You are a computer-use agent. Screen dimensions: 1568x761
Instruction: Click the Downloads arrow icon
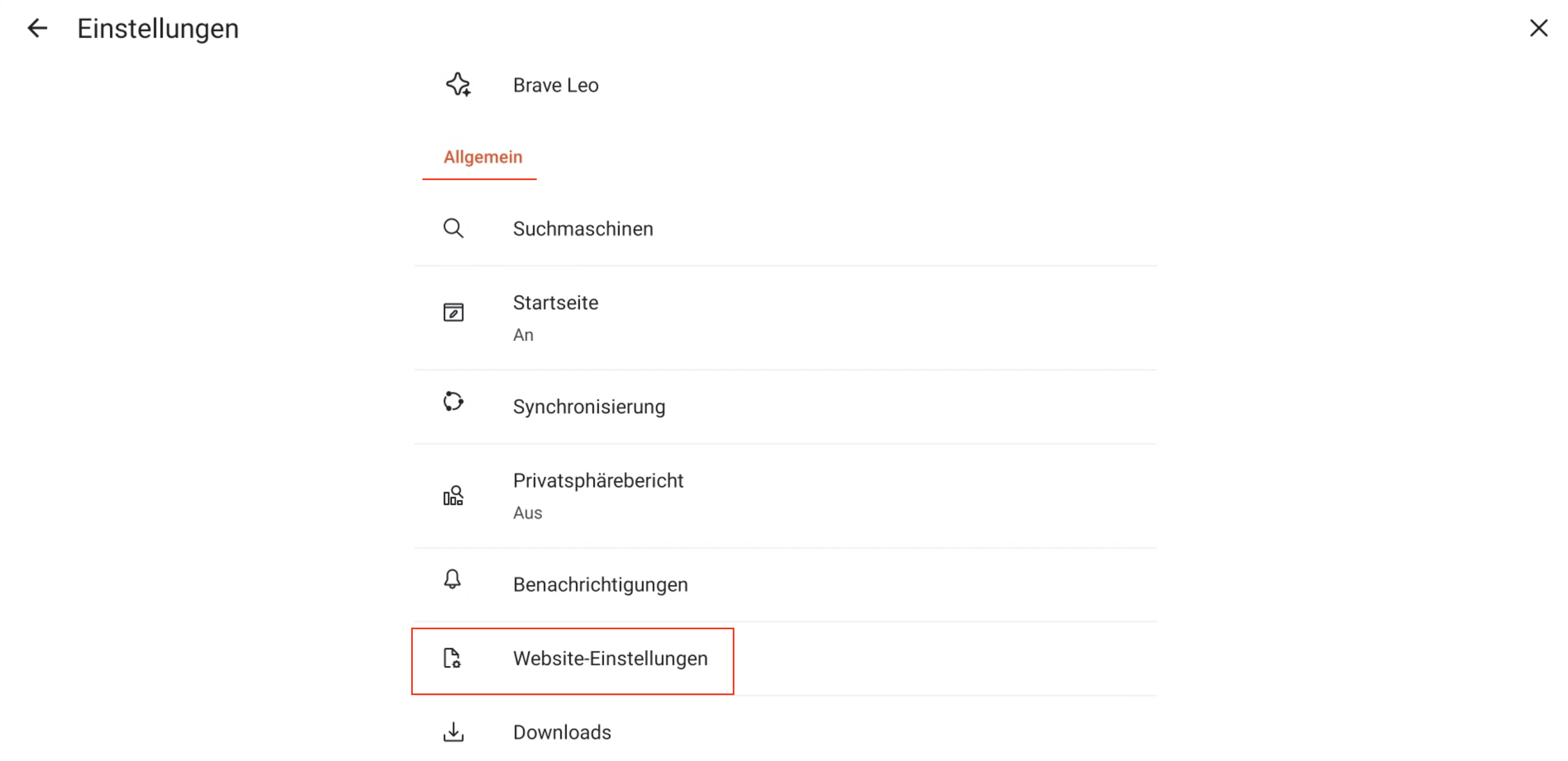453,732
